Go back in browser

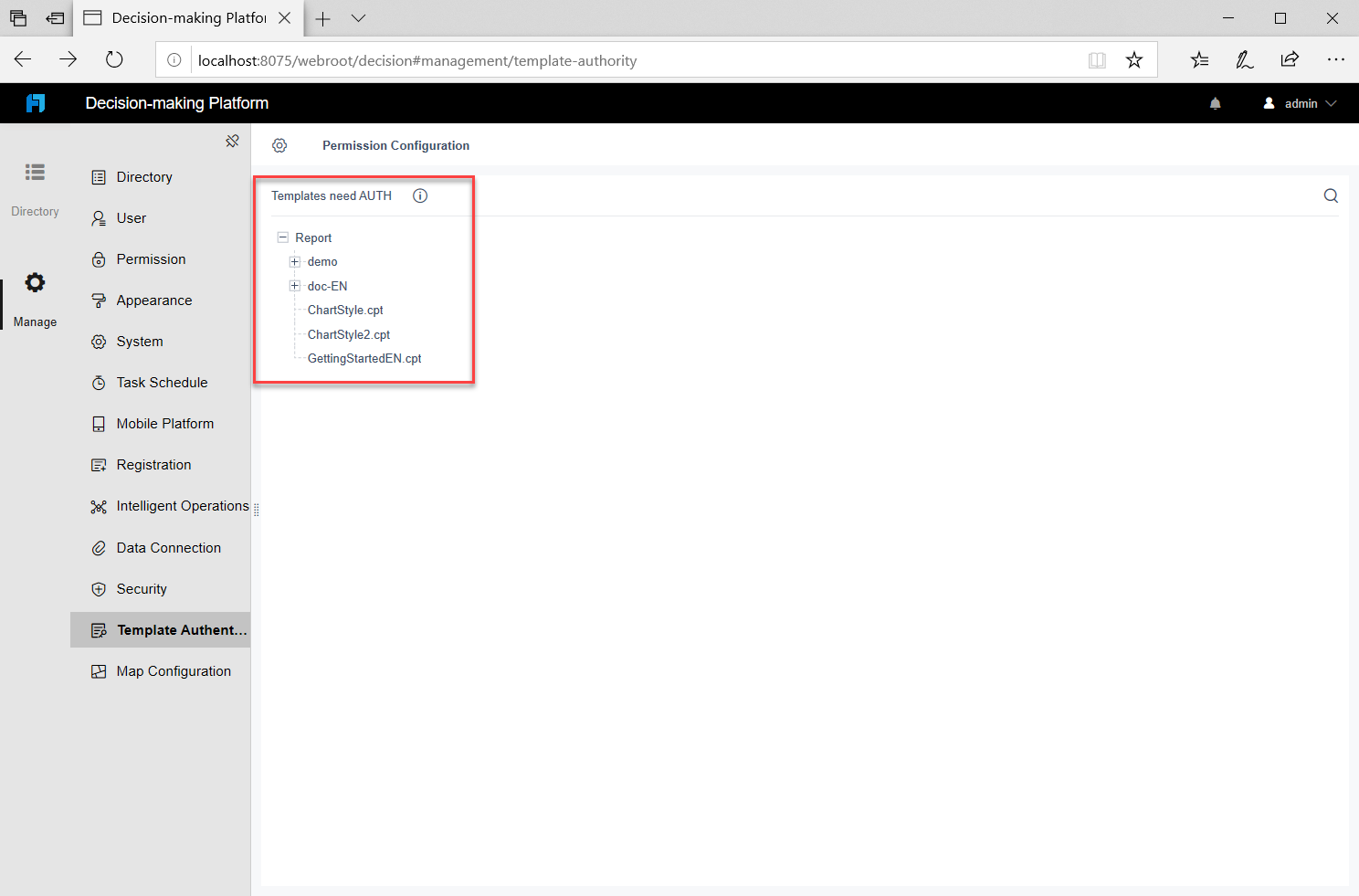[x=23, y=59]
